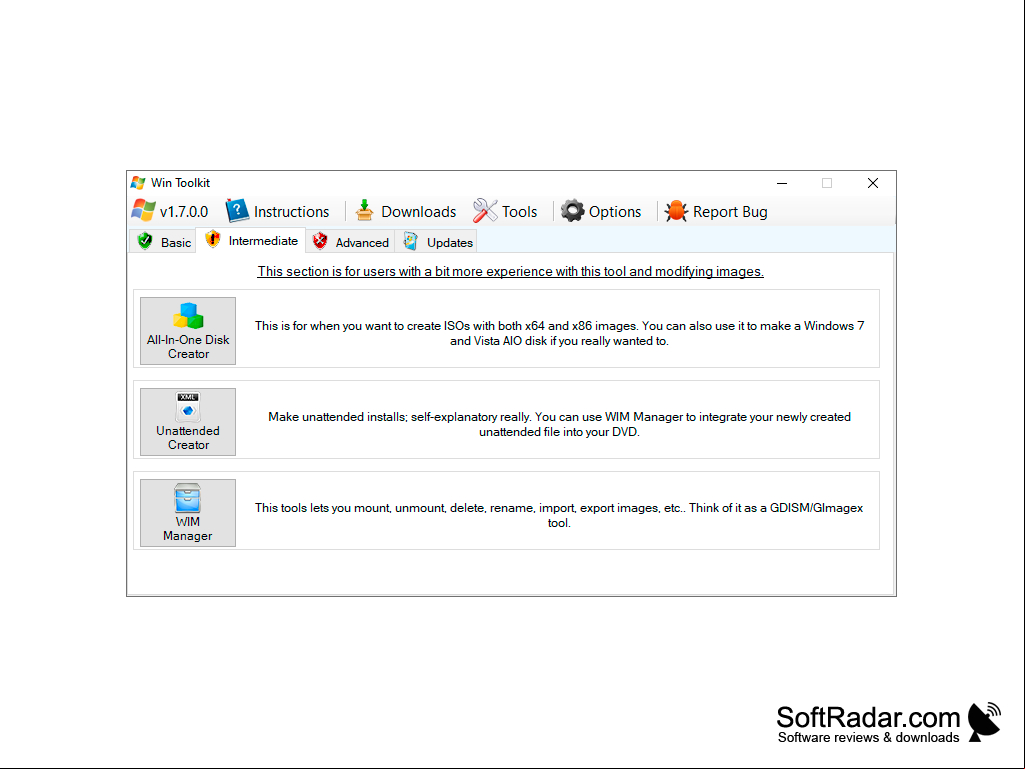Open the Tools menu
The height and width of the screenshot is (769, 1025).
pyautogui.click(x=519, y=212)
